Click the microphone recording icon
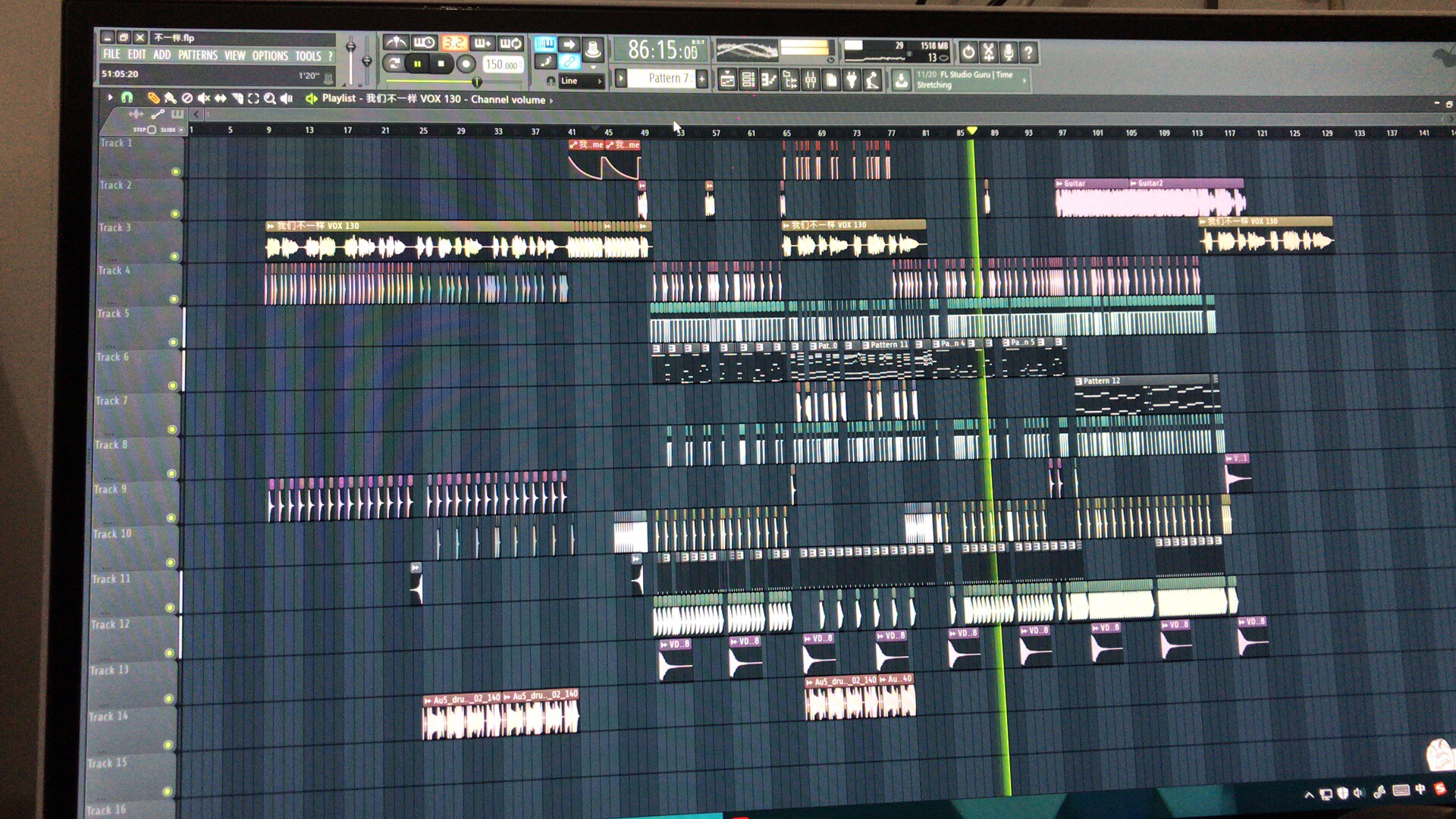 1008,52
